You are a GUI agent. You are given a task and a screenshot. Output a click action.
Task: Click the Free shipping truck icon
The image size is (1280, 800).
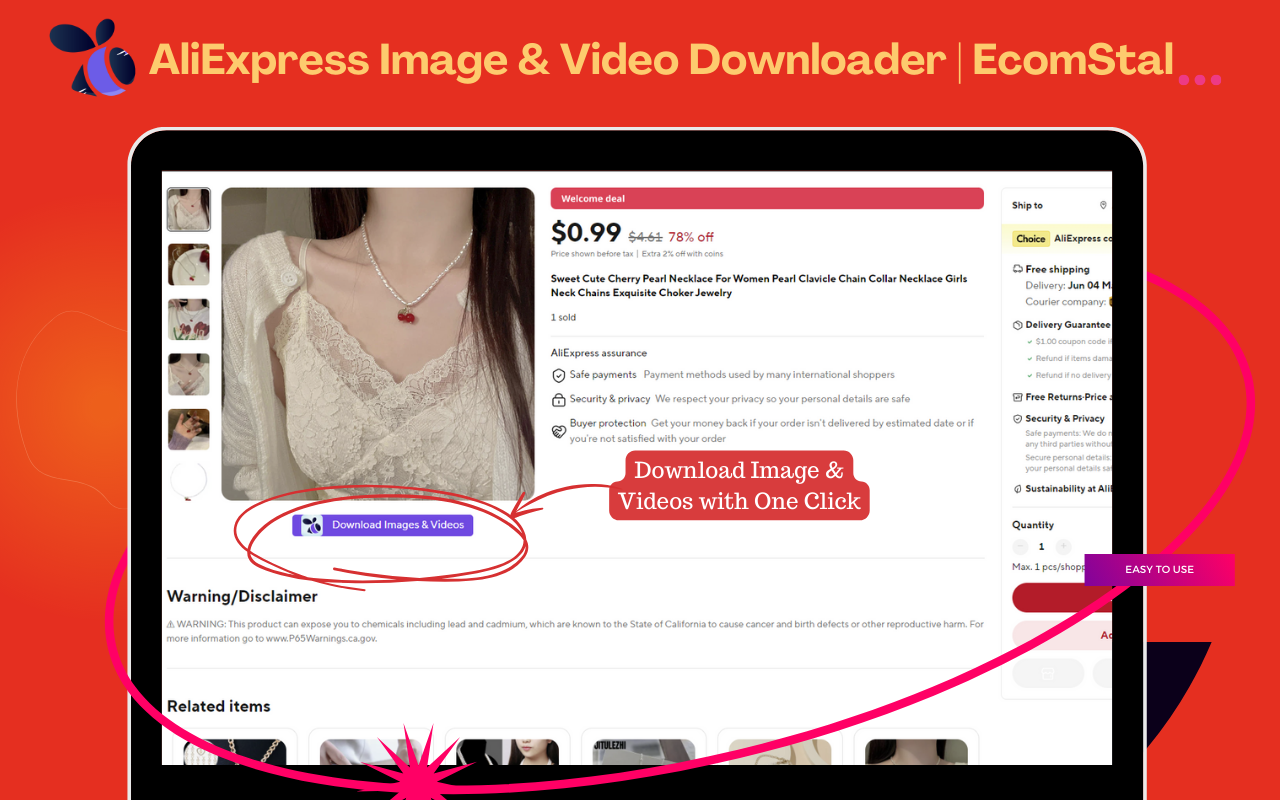tap(1018, 269)
